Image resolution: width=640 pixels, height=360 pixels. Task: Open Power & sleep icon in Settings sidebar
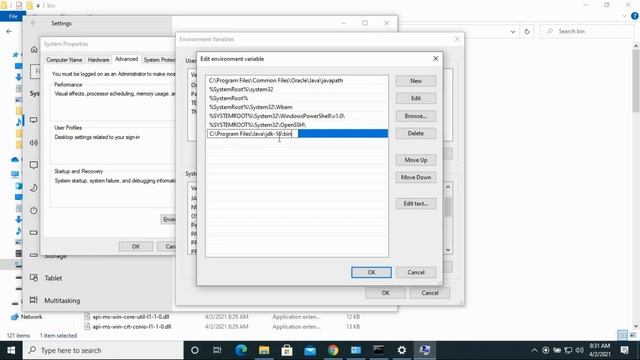[x=33, y=211]
